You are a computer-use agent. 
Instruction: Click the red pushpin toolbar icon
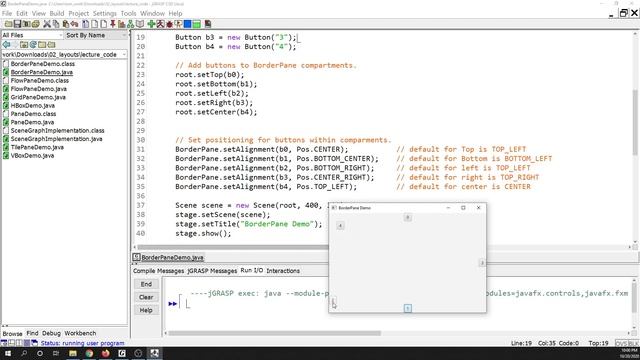pos(113,24)
